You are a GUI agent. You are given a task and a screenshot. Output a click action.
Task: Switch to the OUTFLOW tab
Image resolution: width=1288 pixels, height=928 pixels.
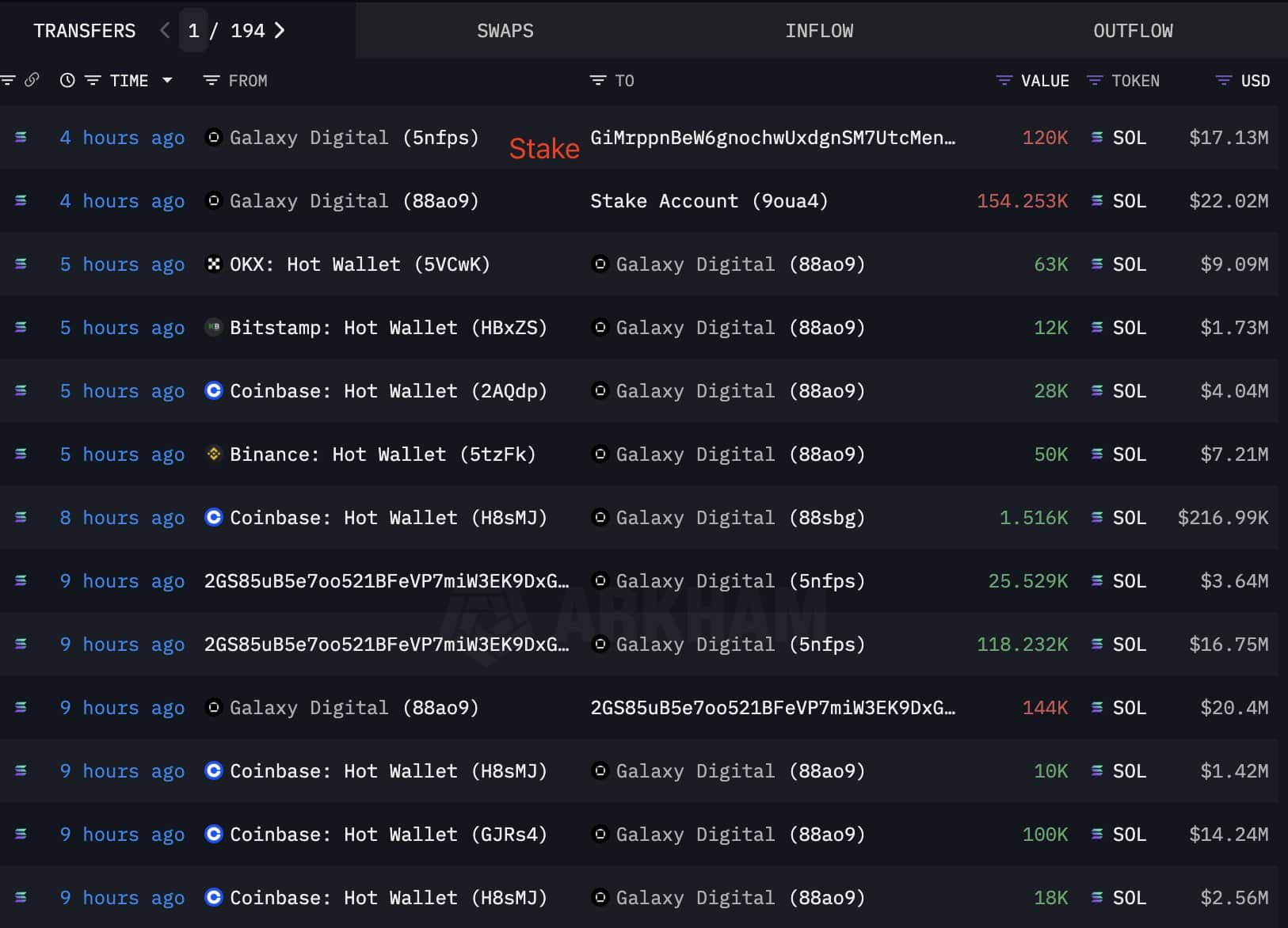(1133, 30)
